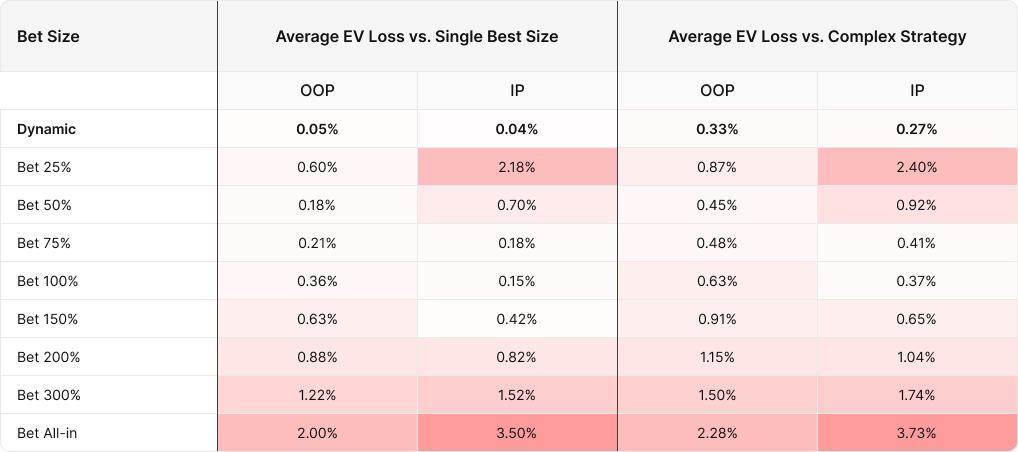Click the 3.50% cell in All-in row
1018x452 pixels.
click(x=517, y=433)
